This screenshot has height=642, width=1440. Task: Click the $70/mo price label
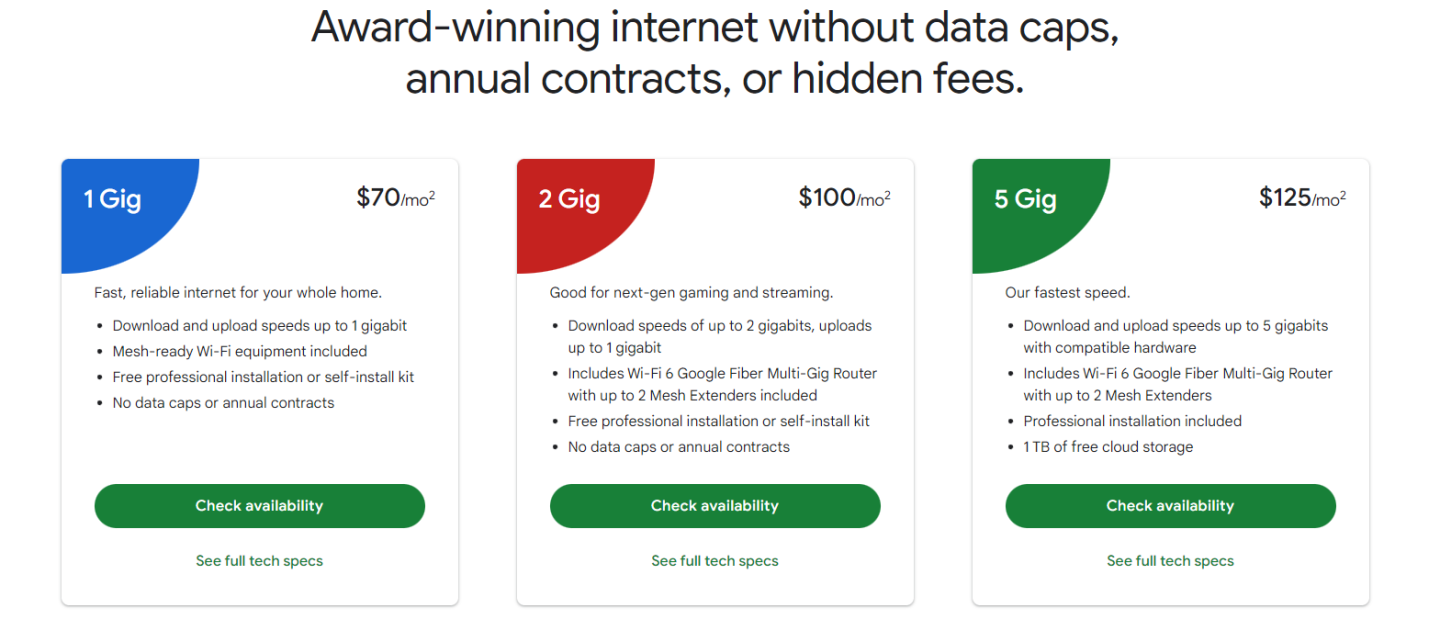click(x=395, y=197)
